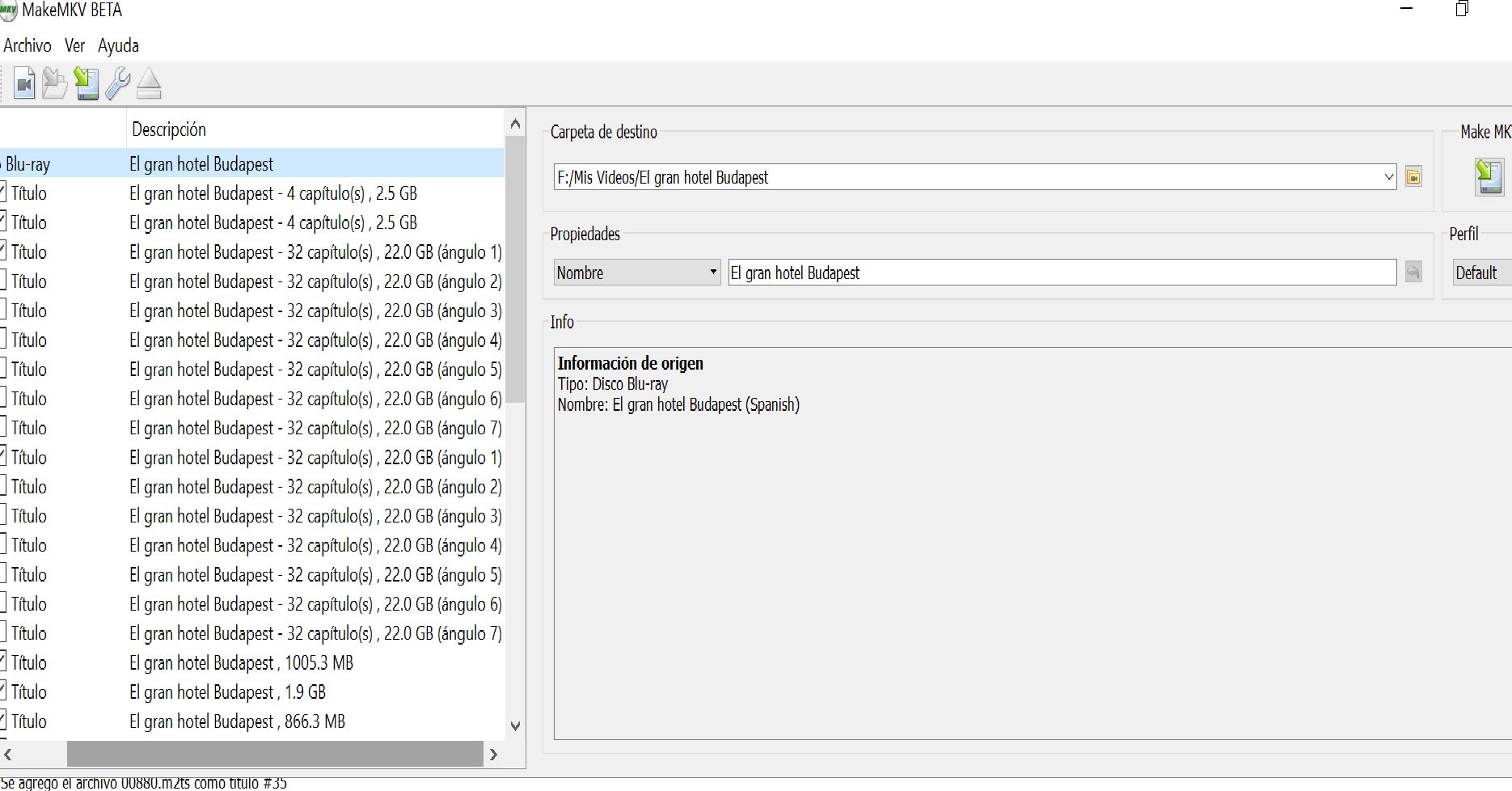
Task: Open the Archivo menu
Action: [27, 45]
